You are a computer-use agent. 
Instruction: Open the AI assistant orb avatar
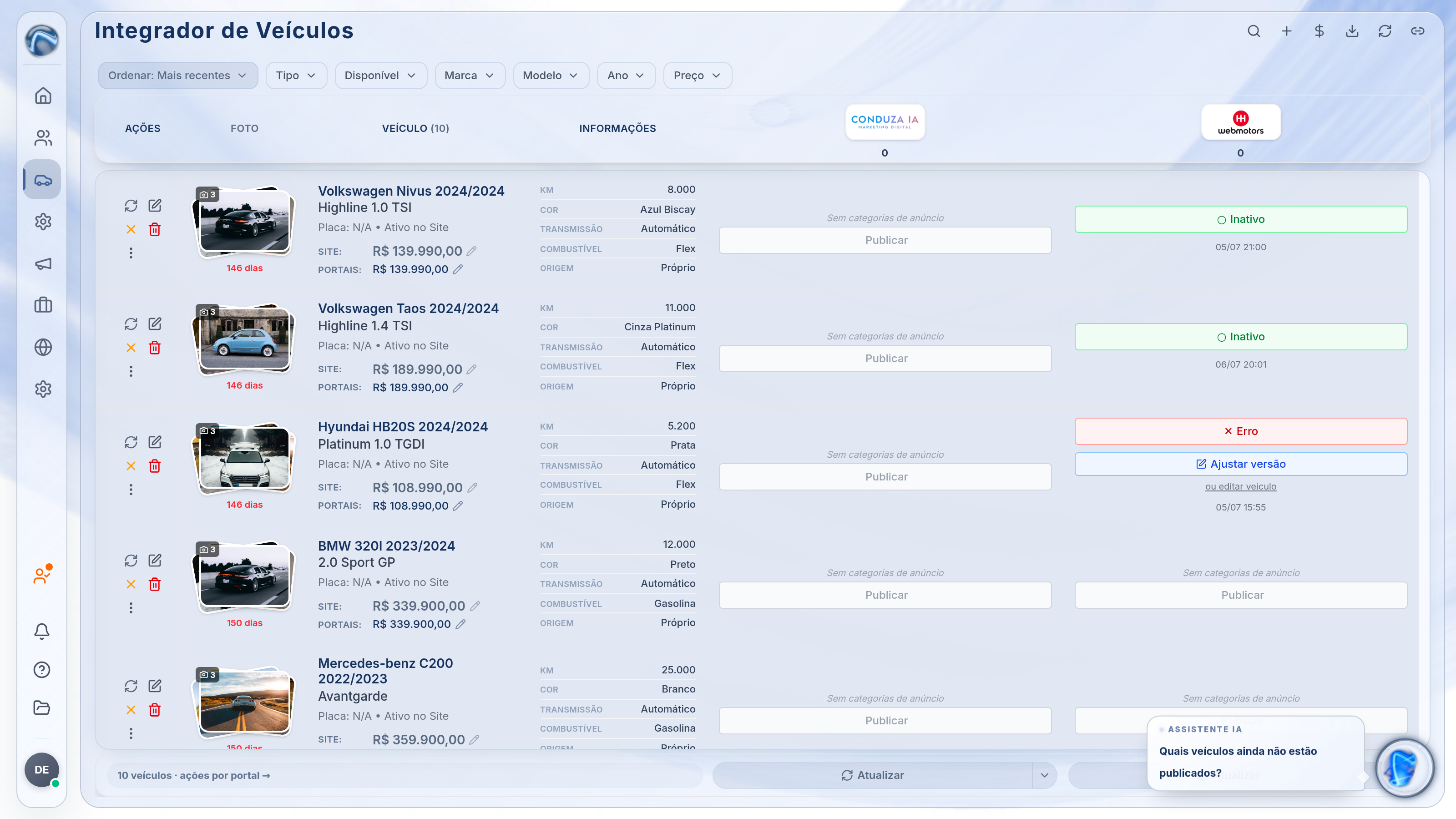1404,768
